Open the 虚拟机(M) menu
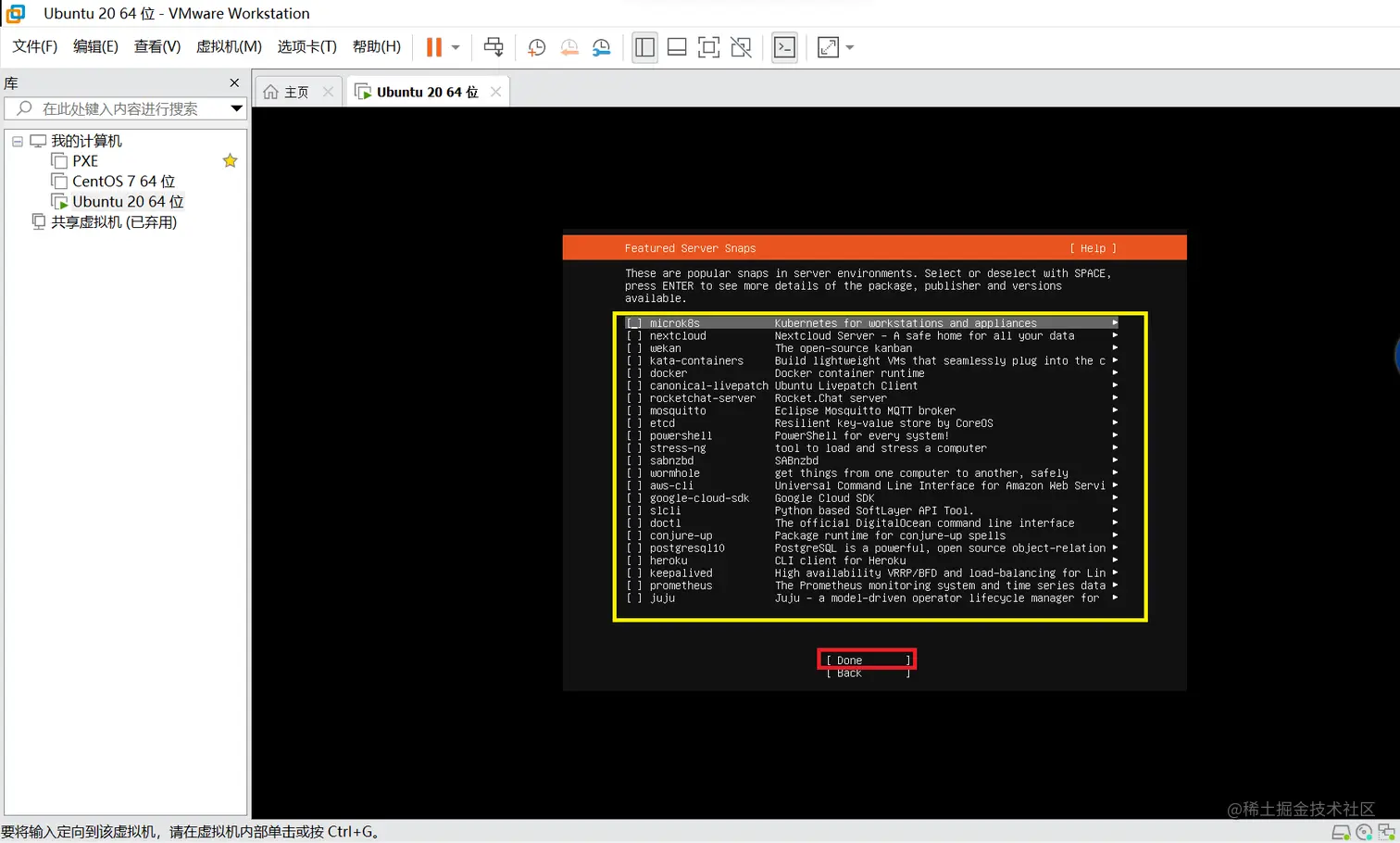The width and height of the screenshot is (1400, 843). click(x=229, y=46)
